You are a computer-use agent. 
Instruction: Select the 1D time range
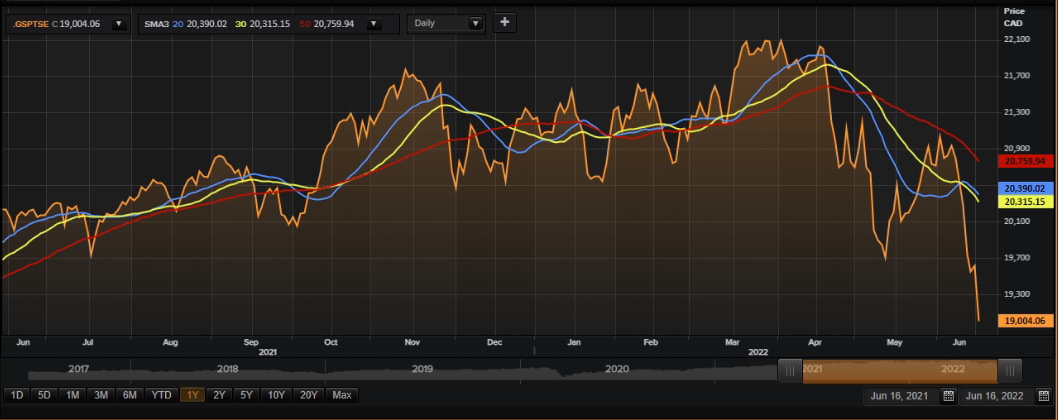pos(17,395)
